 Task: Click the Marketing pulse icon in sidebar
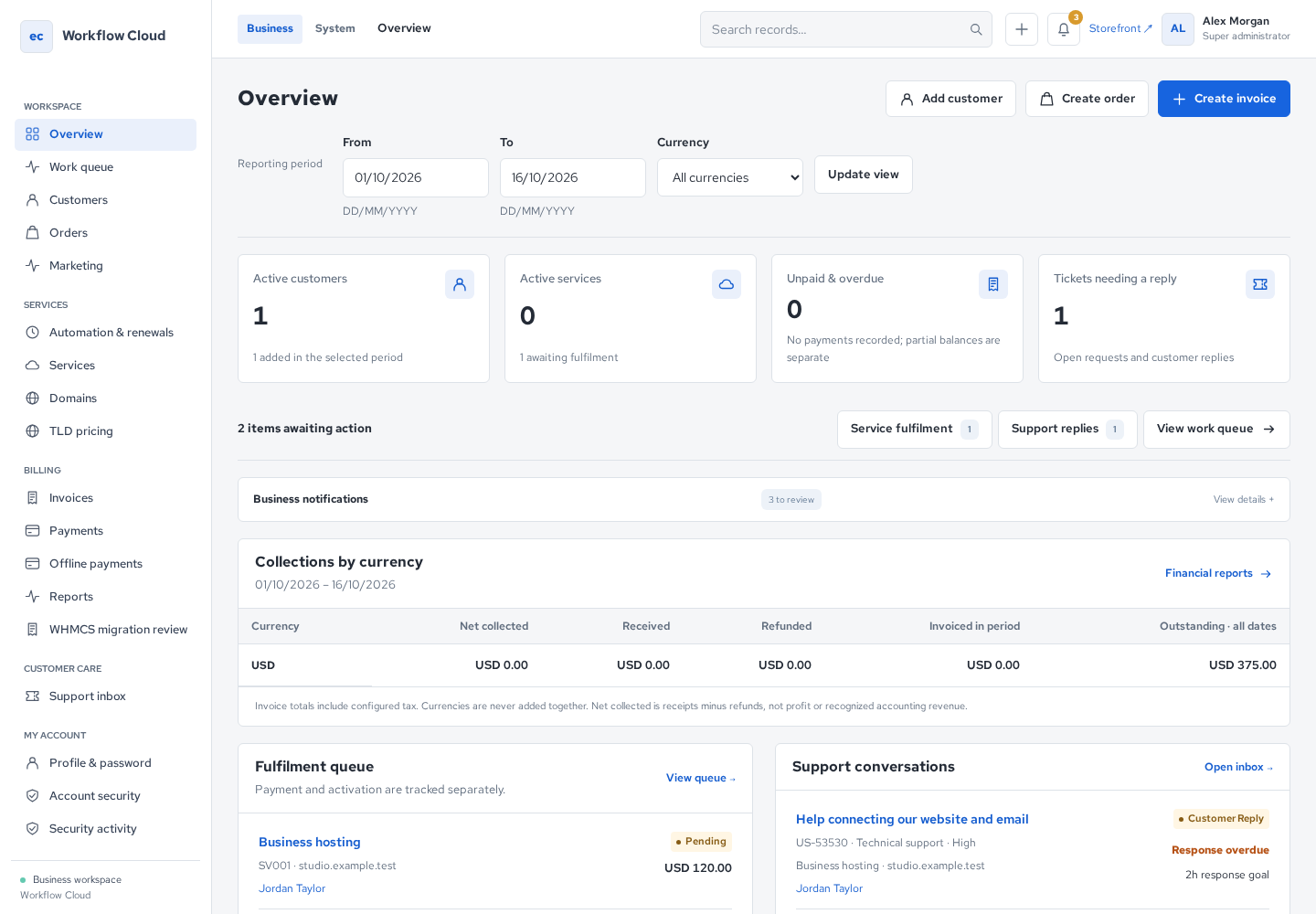33,266
